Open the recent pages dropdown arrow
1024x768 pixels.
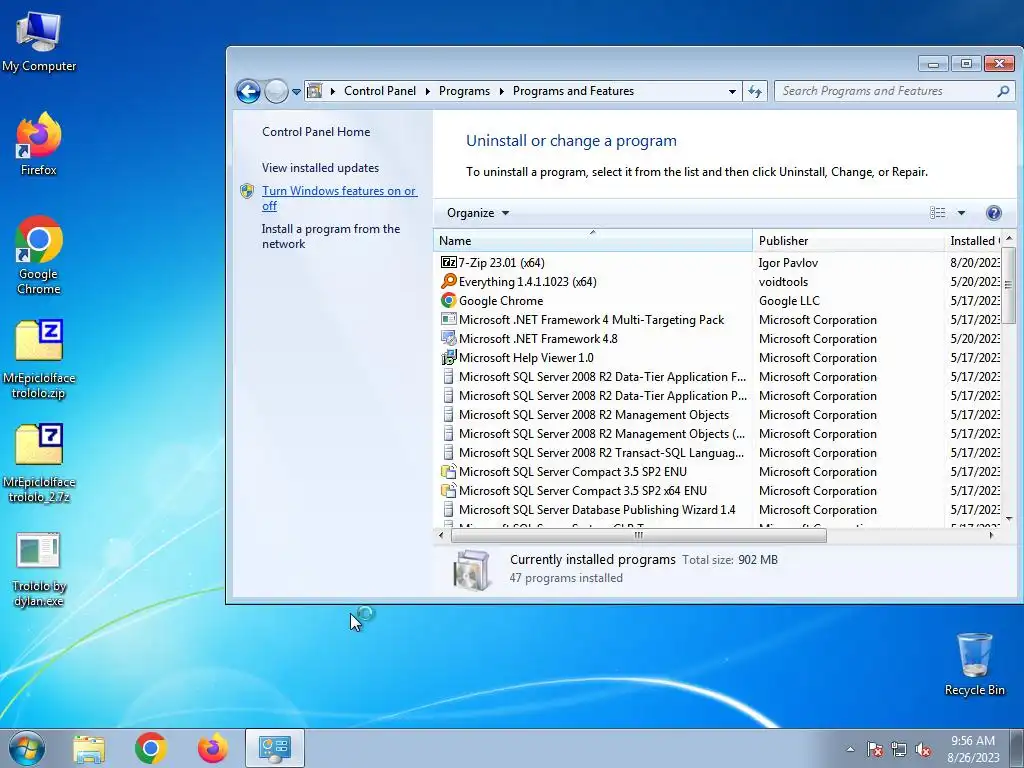click(x=296, y=91)
